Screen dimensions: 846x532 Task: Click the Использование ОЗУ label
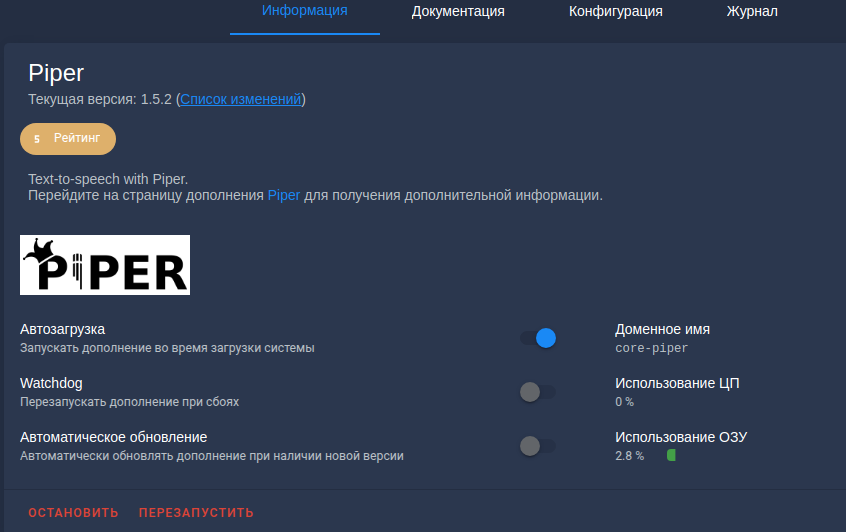coord(681,437)
